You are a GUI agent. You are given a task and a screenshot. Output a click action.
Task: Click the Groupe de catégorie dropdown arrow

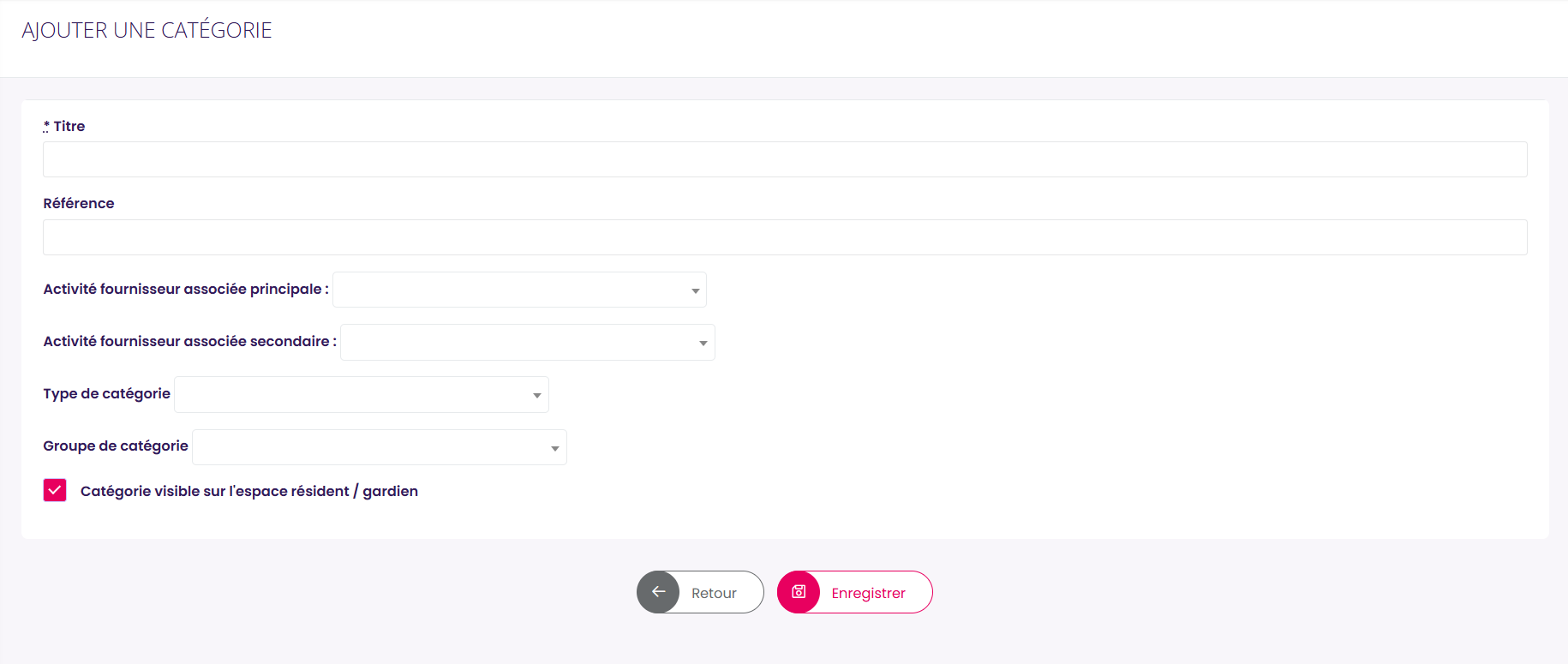point(555,448)
